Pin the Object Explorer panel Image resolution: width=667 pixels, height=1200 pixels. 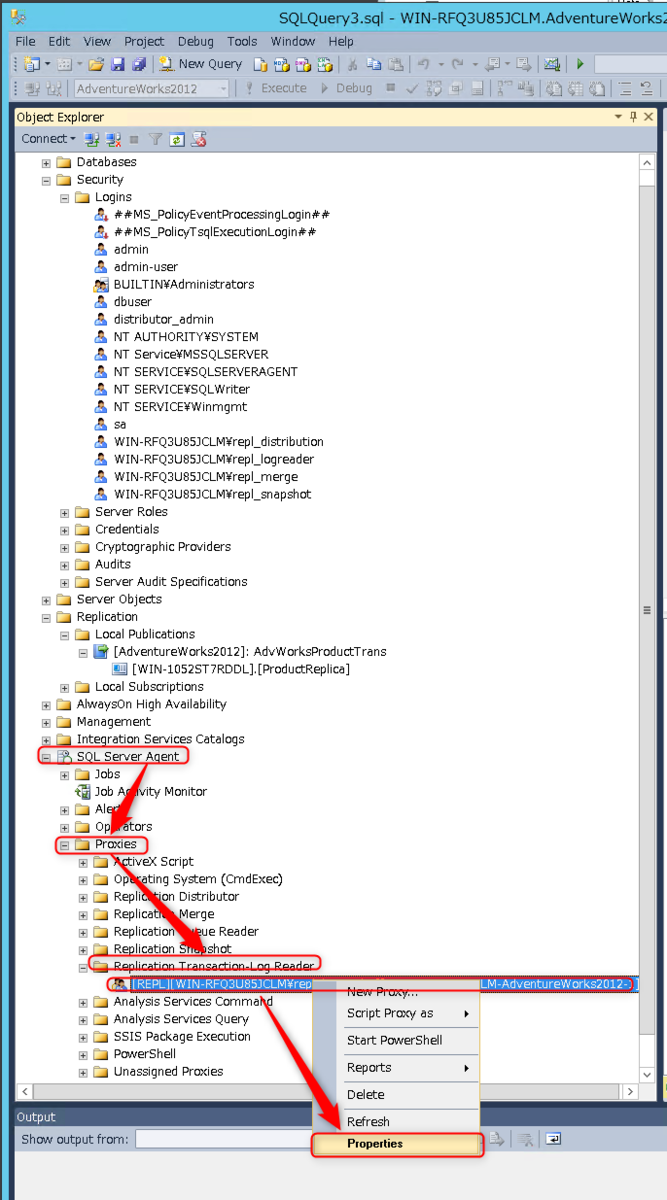click(x=633, y=117)
